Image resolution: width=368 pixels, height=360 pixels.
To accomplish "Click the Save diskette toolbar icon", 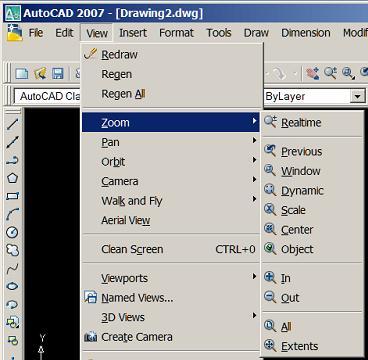I will (58, 73).
